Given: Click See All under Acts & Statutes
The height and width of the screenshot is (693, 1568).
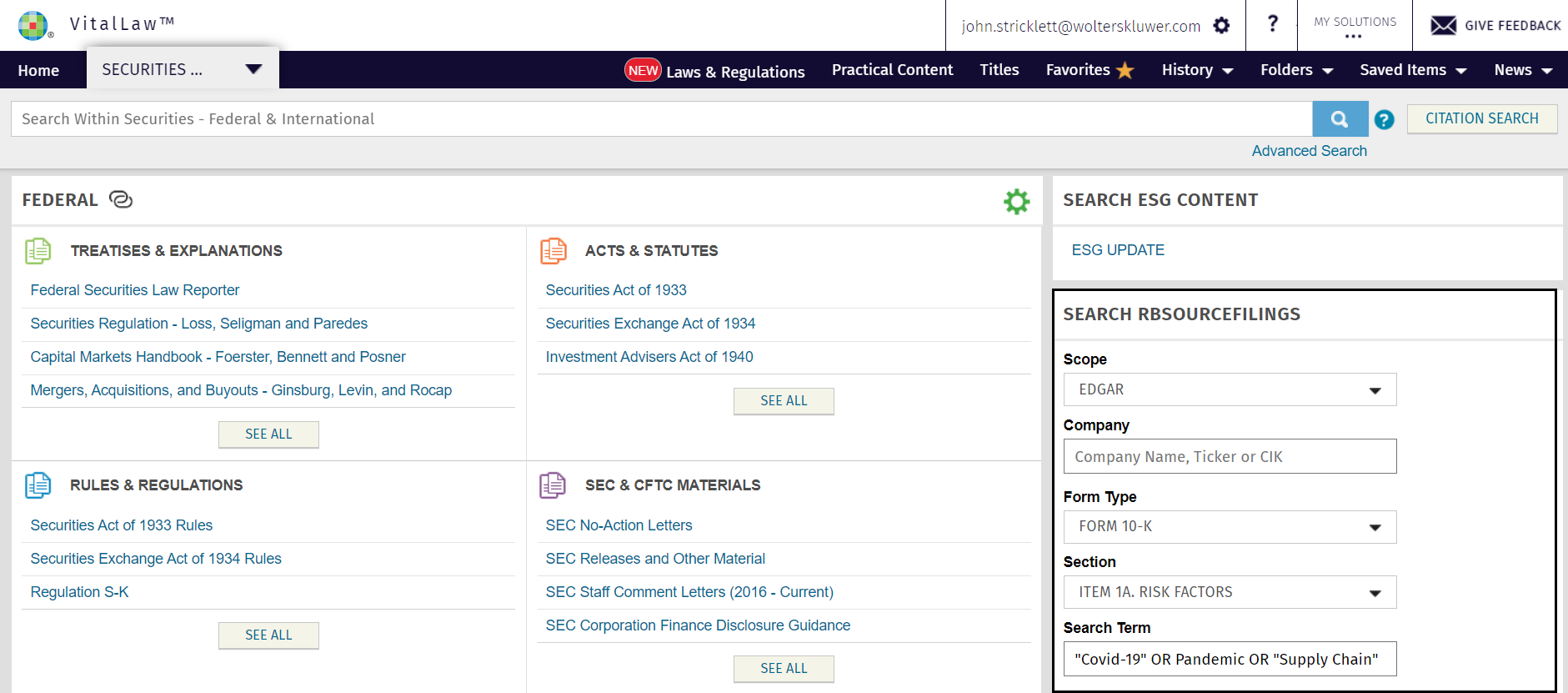Looking at the screenshot, I should 784,401.
